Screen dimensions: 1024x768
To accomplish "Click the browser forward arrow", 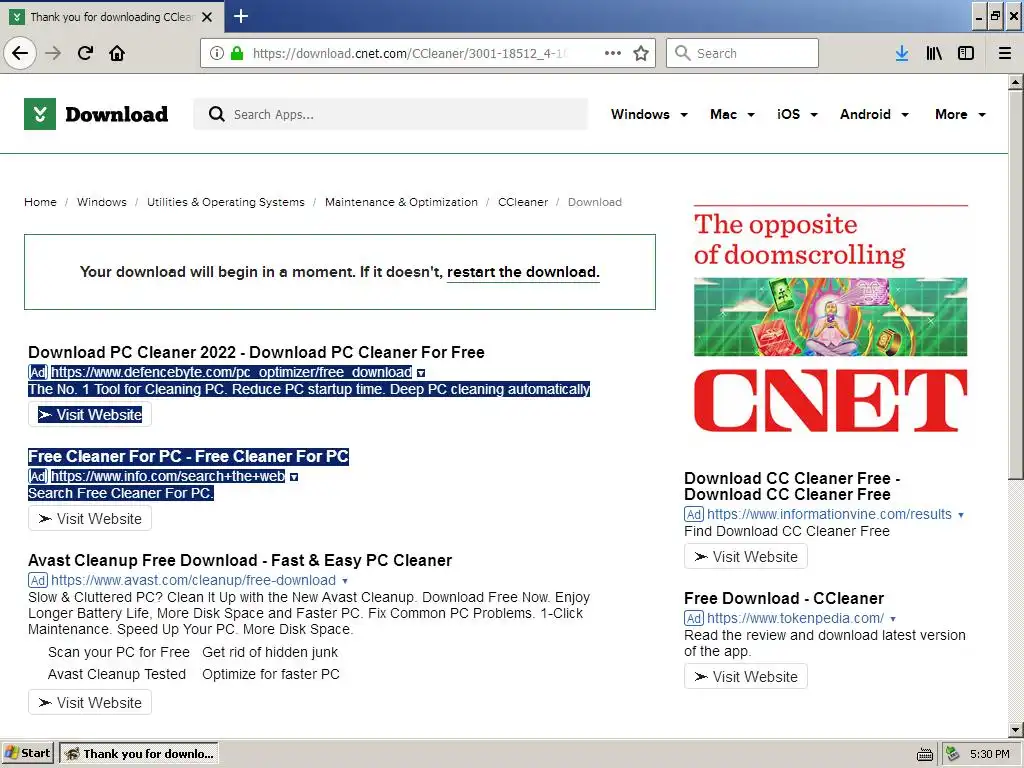I will [x=53, y=53].
